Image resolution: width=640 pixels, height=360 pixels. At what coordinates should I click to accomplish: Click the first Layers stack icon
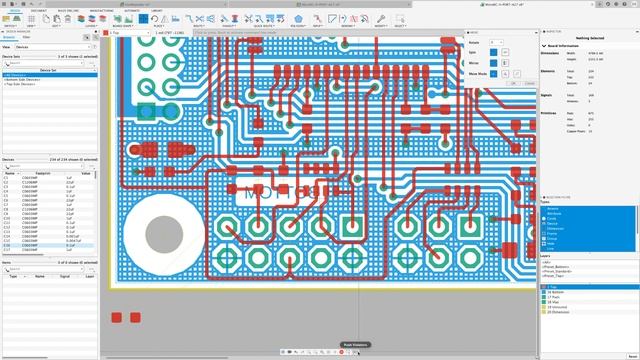[x=81, y=19]
